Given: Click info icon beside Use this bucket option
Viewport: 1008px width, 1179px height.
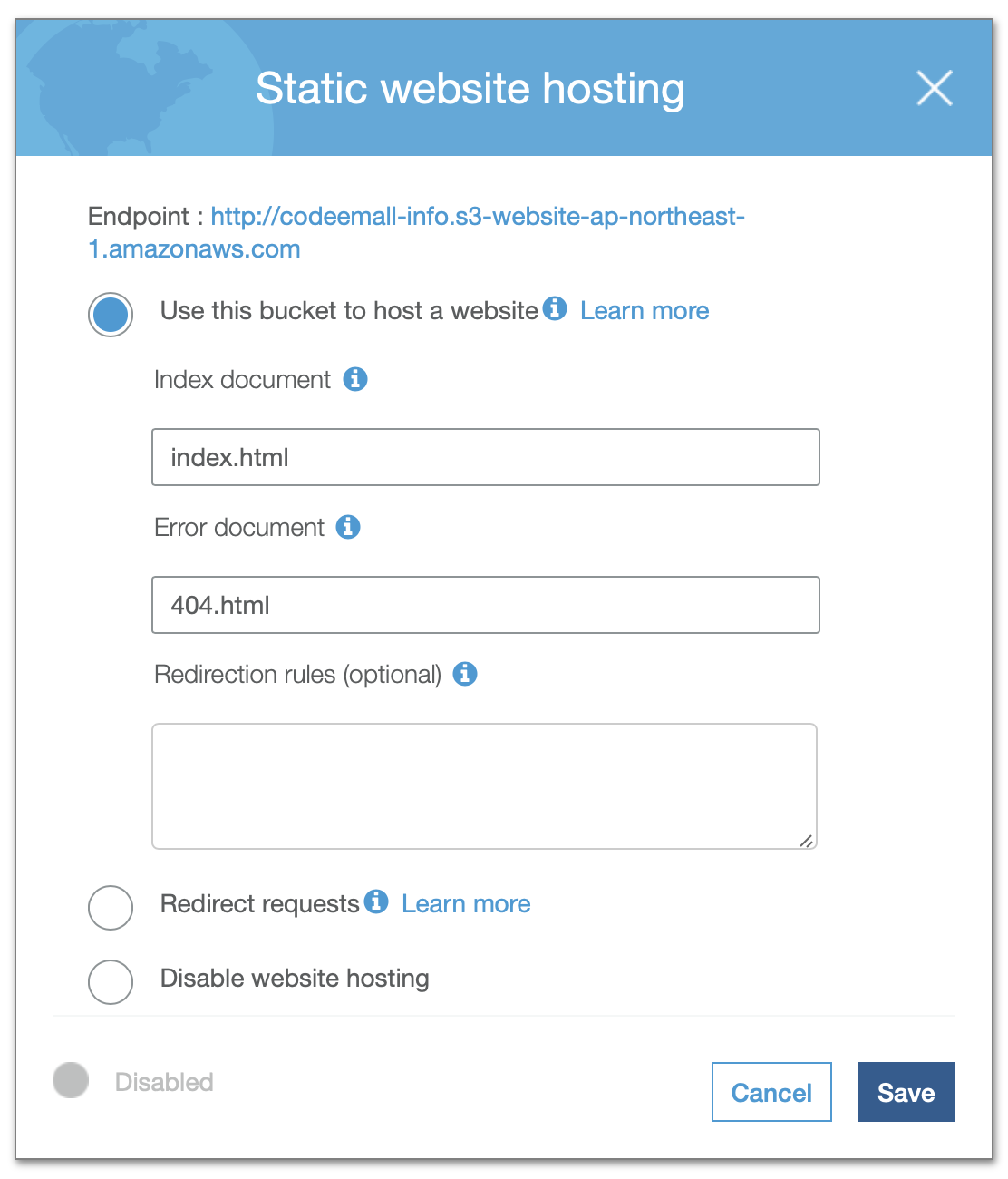Looking at the screenshot, I should click(555, 308).
